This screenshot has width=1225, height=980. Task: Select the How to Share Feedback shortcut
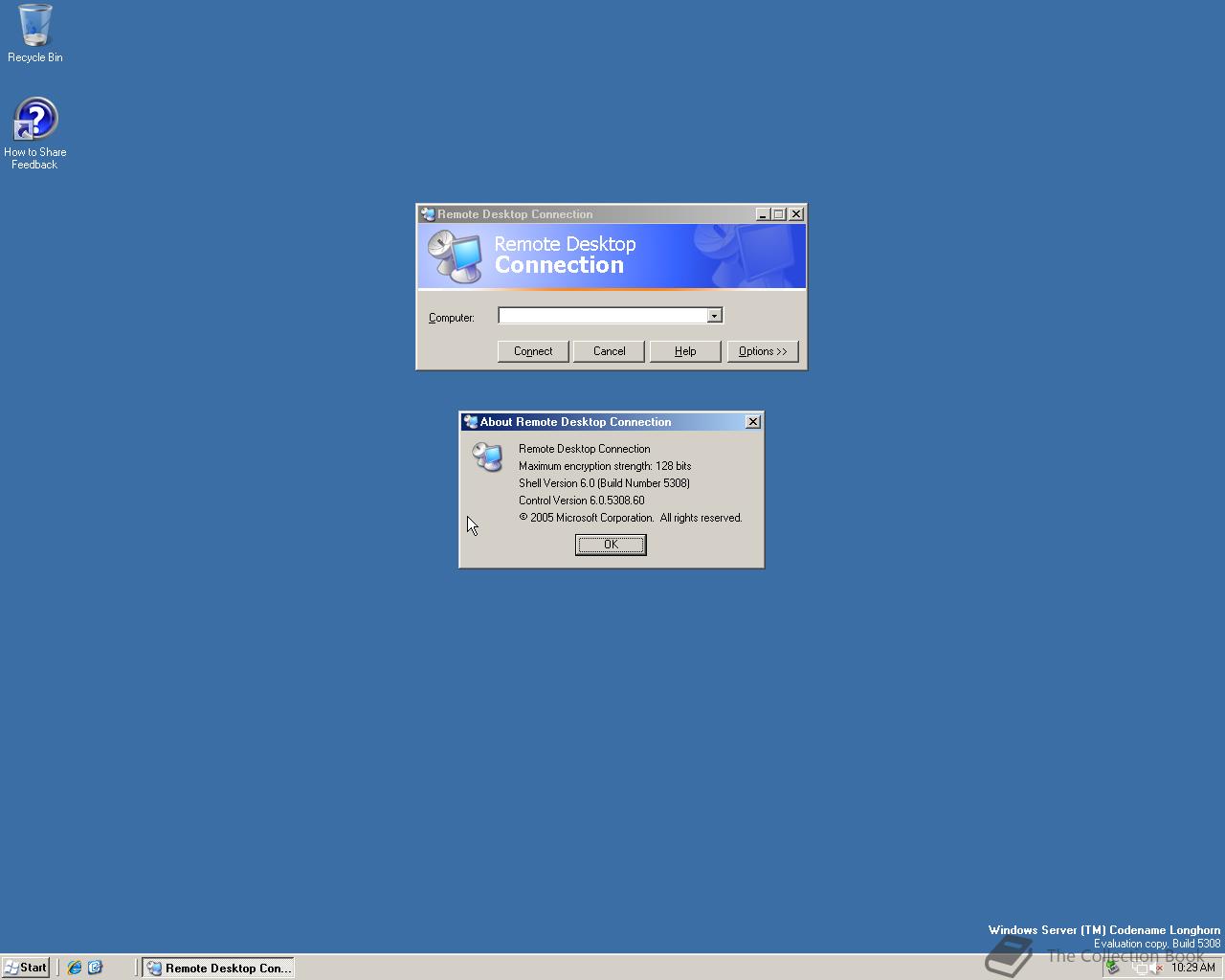[x=35, y=134]
